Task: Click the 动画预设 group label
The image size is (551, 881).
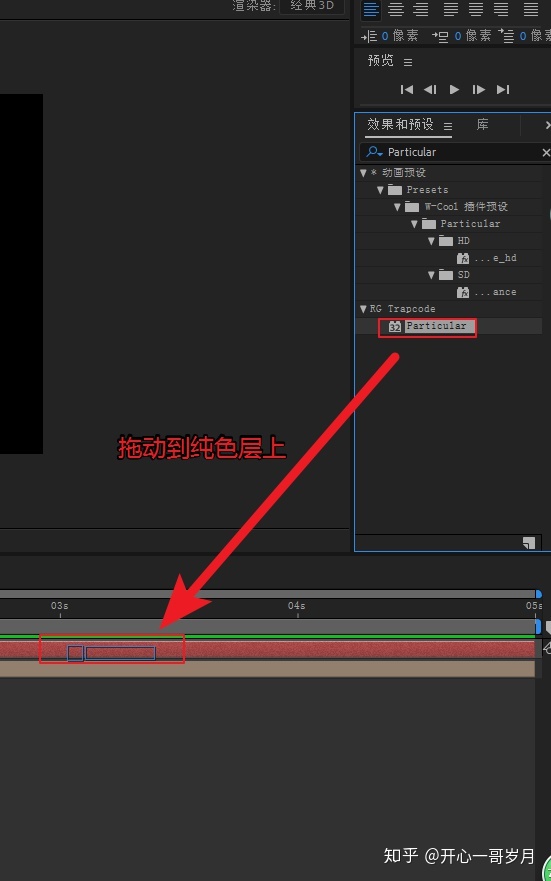Action: (x=404, y=172)
